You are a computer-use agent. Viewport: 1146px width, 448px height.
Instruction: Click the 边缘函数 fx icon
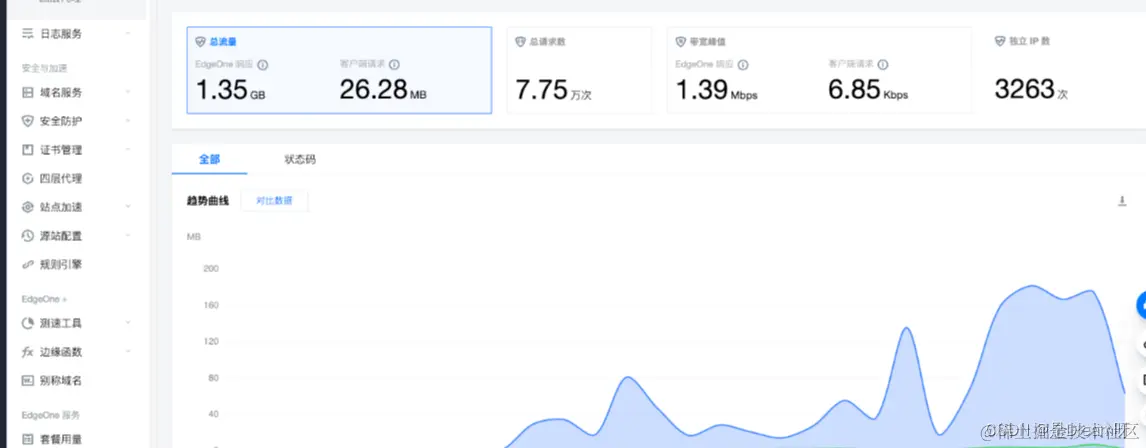pos(28,352)
